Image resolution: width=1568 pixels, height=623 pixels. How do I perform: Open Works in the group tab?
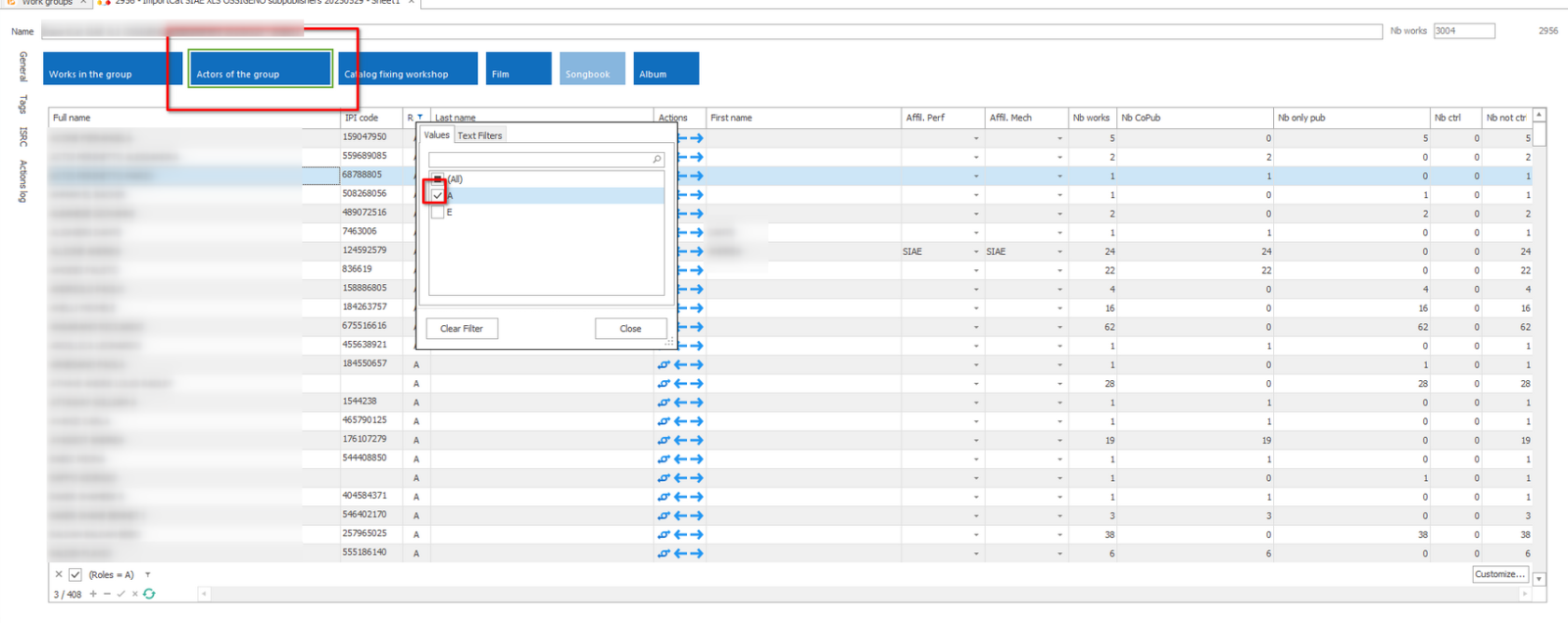pyautogui.click(x=112, y=69)
